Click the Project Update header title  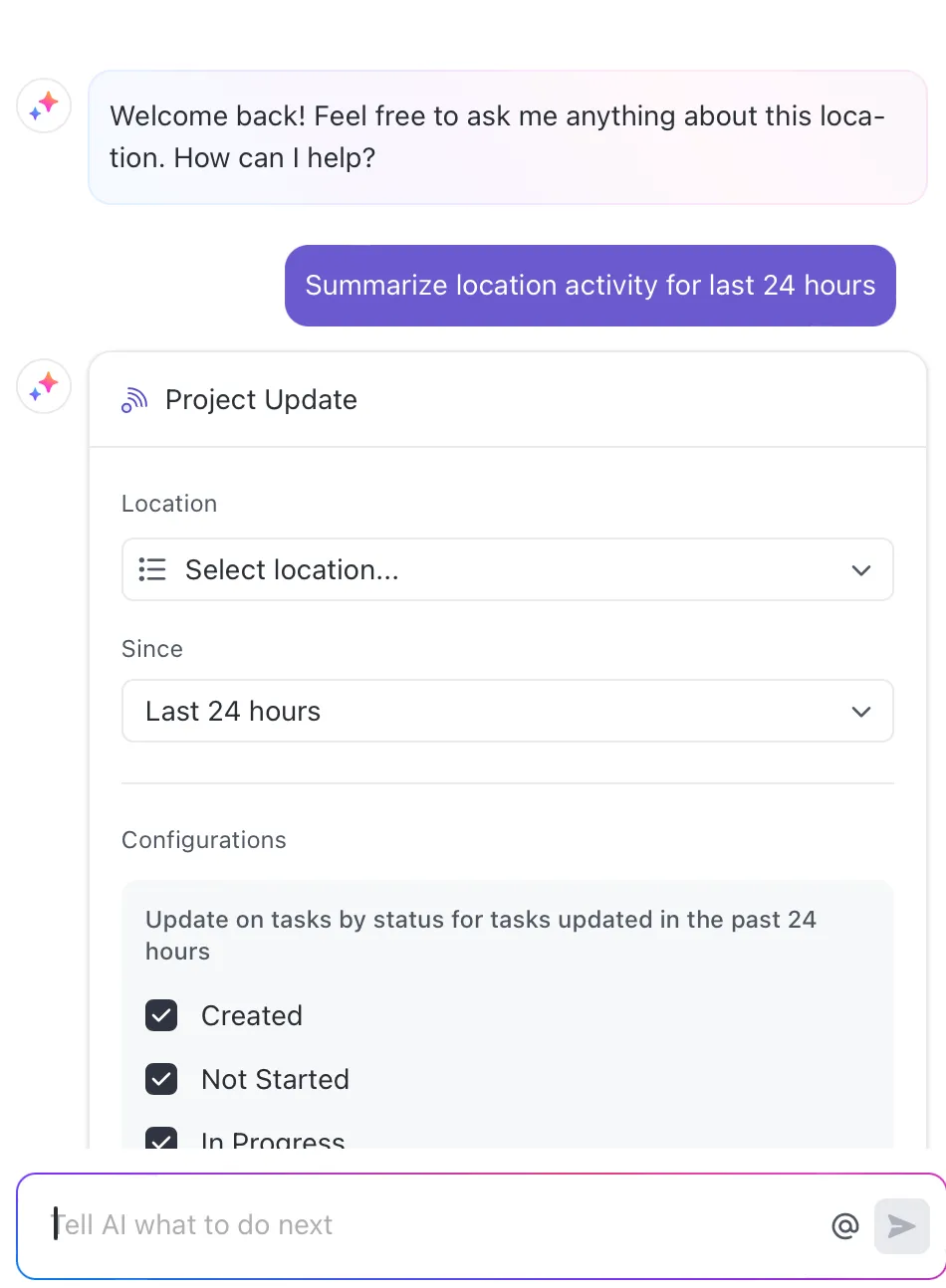tap(261, 400)
